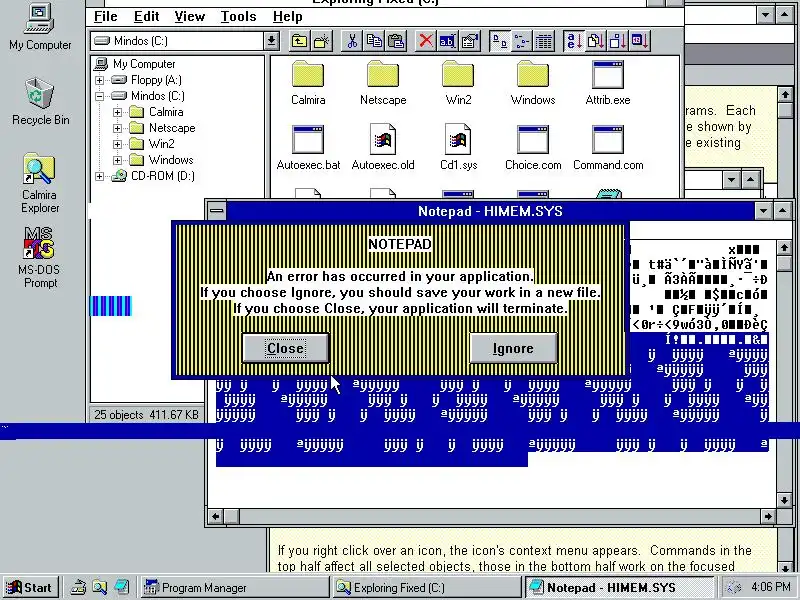The height and width of the screenshot is (600, 800).
Task: Expand the Windows folder tree node
Action: click(x=117, y=160)
